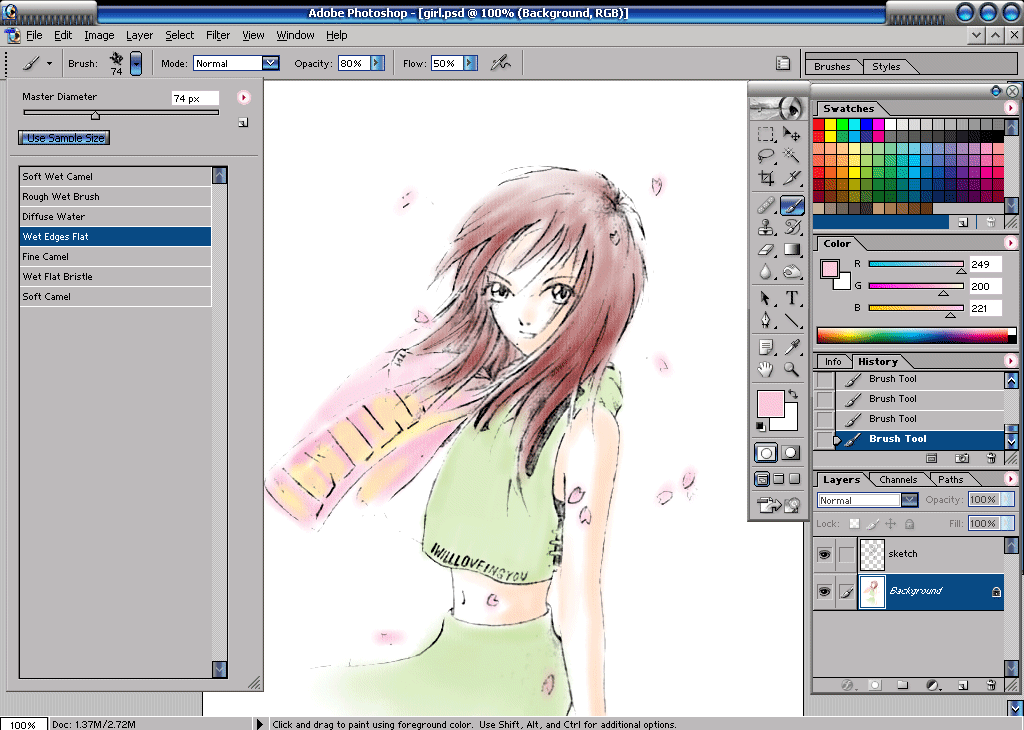Select the Zoom tool in the toolbox
1024x730 pixels.
click(792, 370)
